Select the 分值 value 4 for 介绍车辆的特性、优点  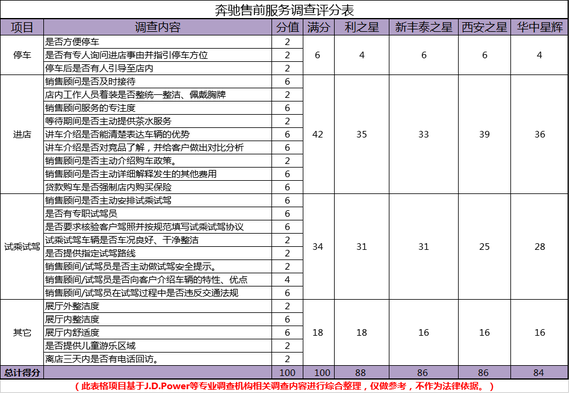pos(287,280)
